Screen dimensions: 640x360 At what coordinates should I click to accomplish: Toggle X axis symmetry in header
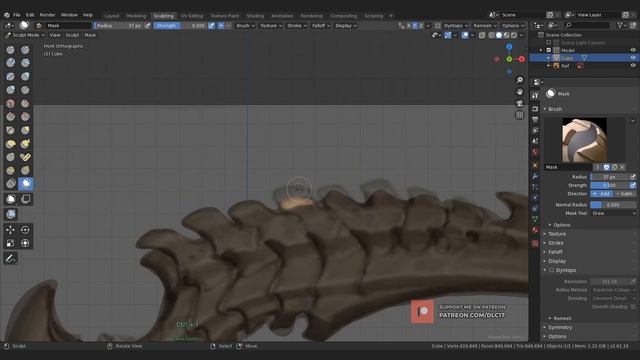[409, 25]
